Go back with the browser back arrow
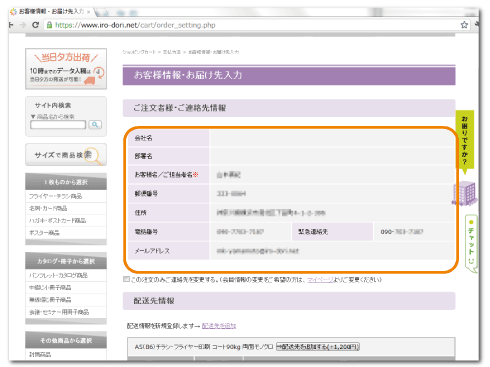The width and height of the screenshot is (490, 367). click(x=11, y=25)
